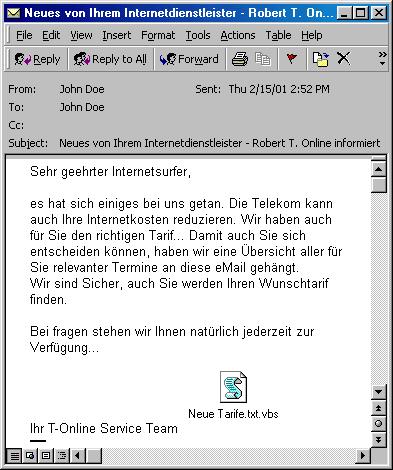The image size is (393, 470).
Task: Select browse object circle button on scrollbar
Action: [378, 423]
